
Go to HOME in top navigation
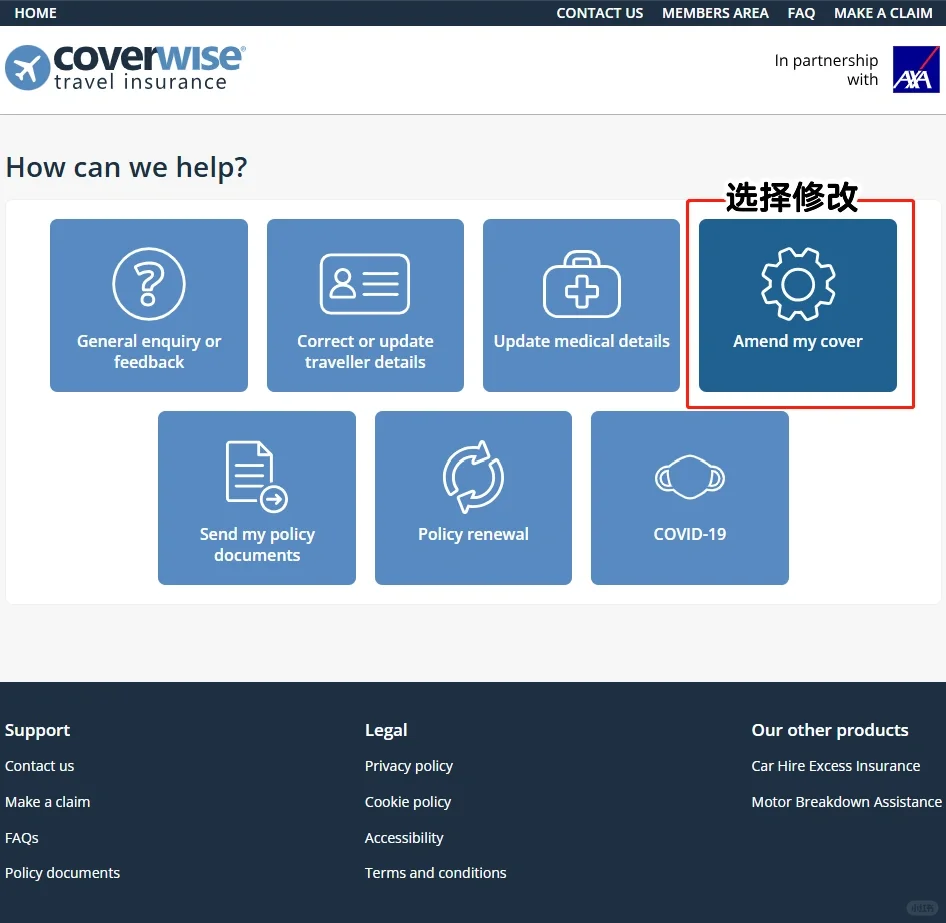(x=36, y=13)
